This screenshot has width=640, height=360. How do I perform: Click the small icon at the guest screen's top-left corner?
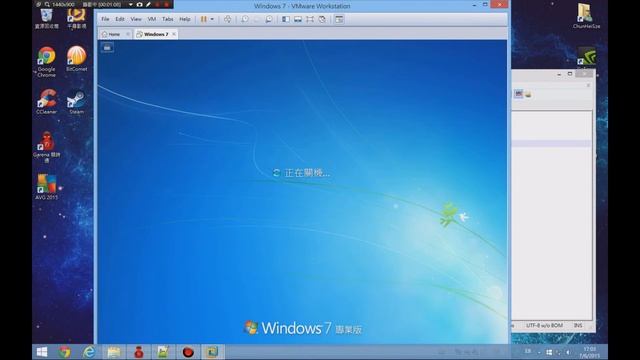pos(107,48)
